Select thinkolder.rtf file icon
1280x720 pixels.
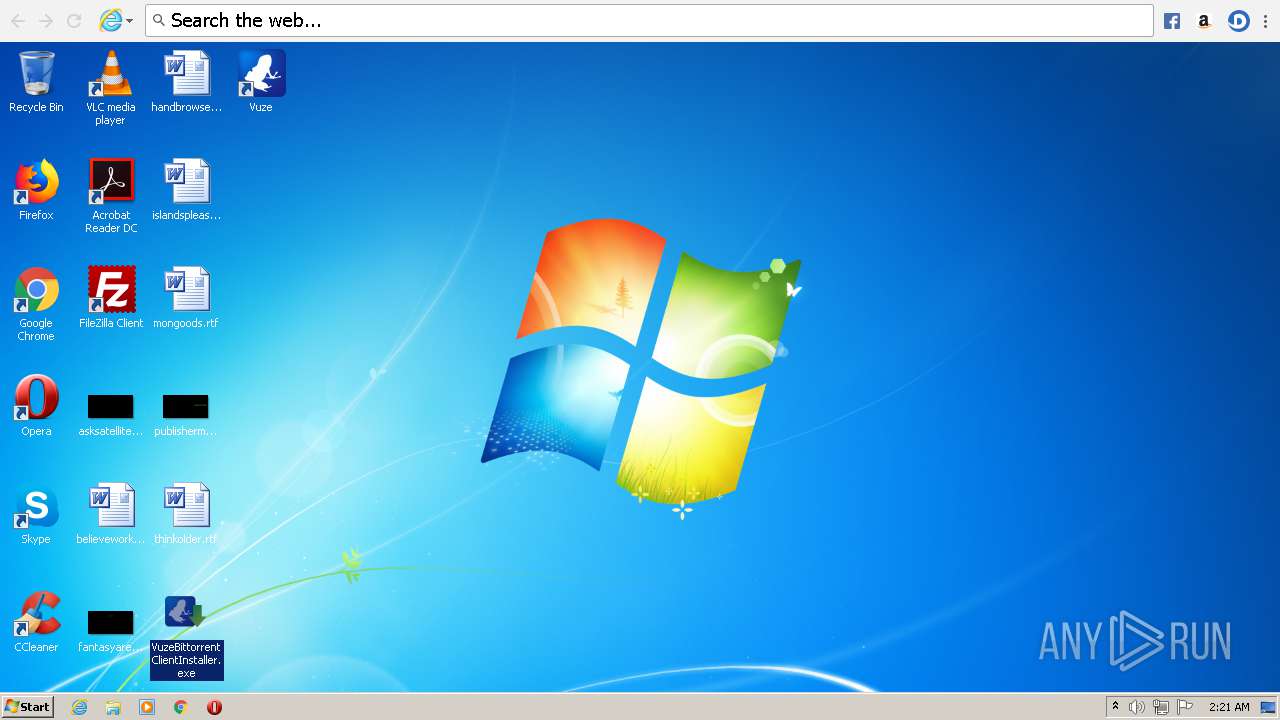(x=186, y=514)
